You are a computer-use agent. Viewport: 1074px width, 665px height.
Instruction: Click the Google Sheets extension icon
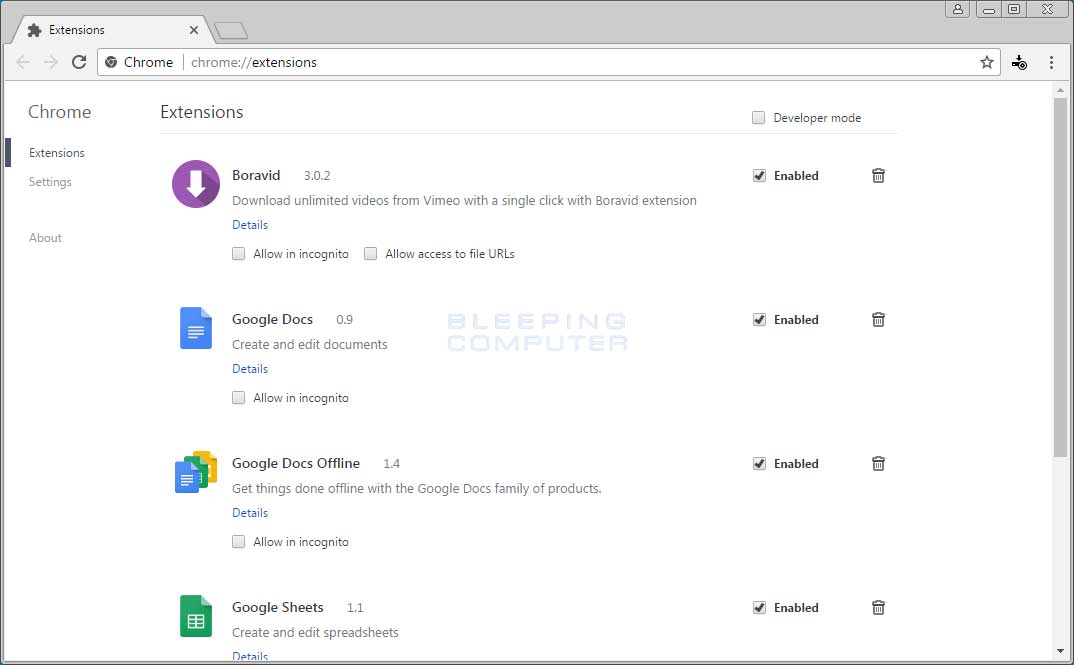[x=195, y=616]
